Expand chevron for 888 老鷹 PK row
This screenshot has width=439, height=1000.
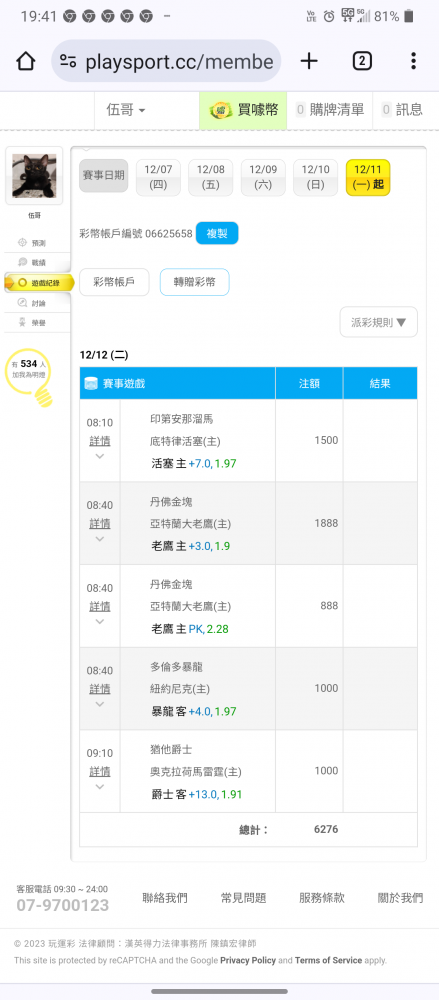[100, 621]
